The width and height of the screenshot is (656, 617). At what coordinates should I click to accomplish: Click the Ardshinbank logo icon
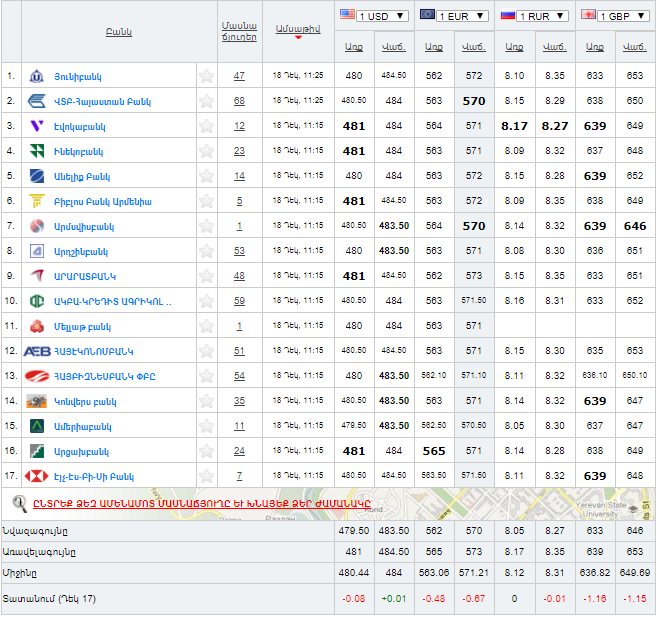37,251
